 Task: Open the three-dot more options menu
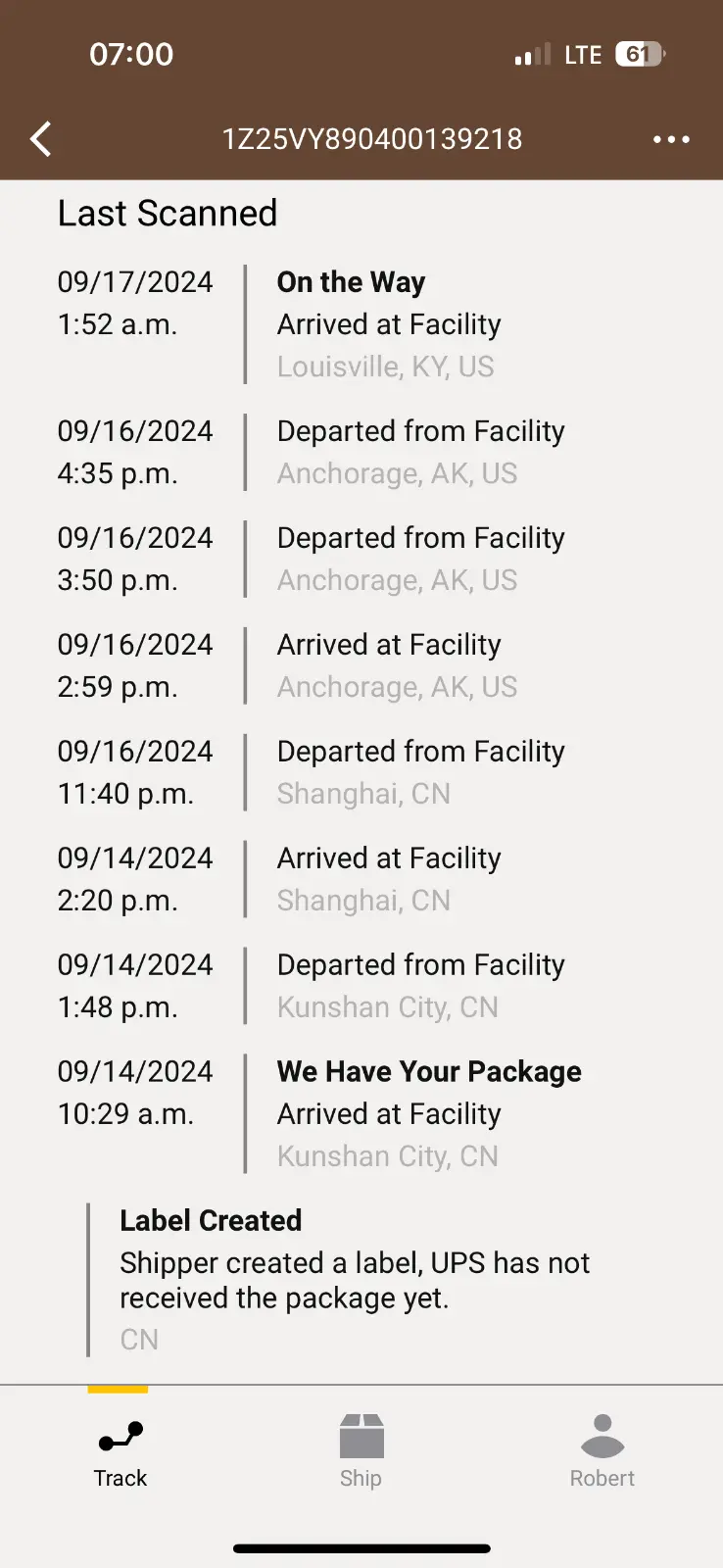tap(671, 139)
